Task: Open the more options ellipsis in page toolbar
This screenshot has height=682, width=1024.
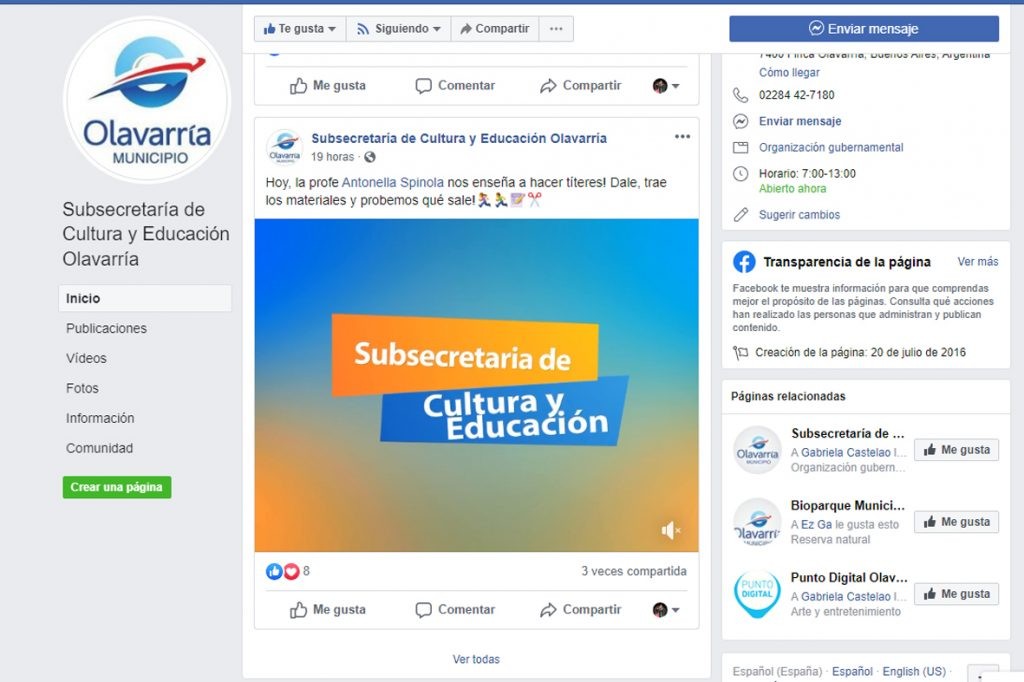Action: (556, 29)
